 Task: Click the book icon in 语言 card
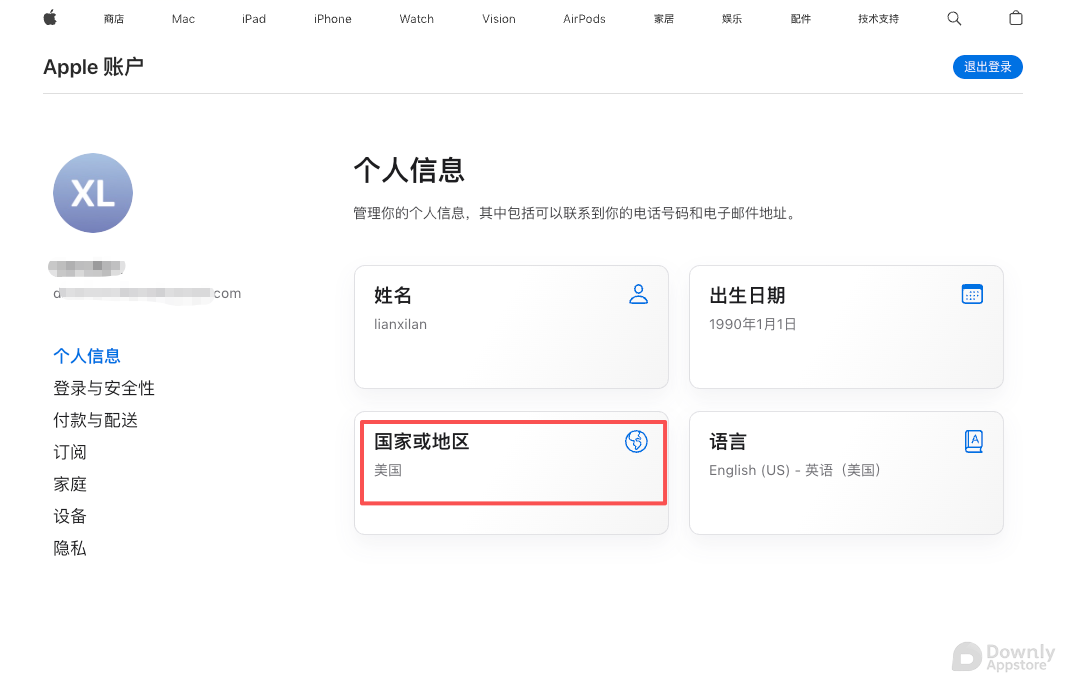(x=973, y=441)
